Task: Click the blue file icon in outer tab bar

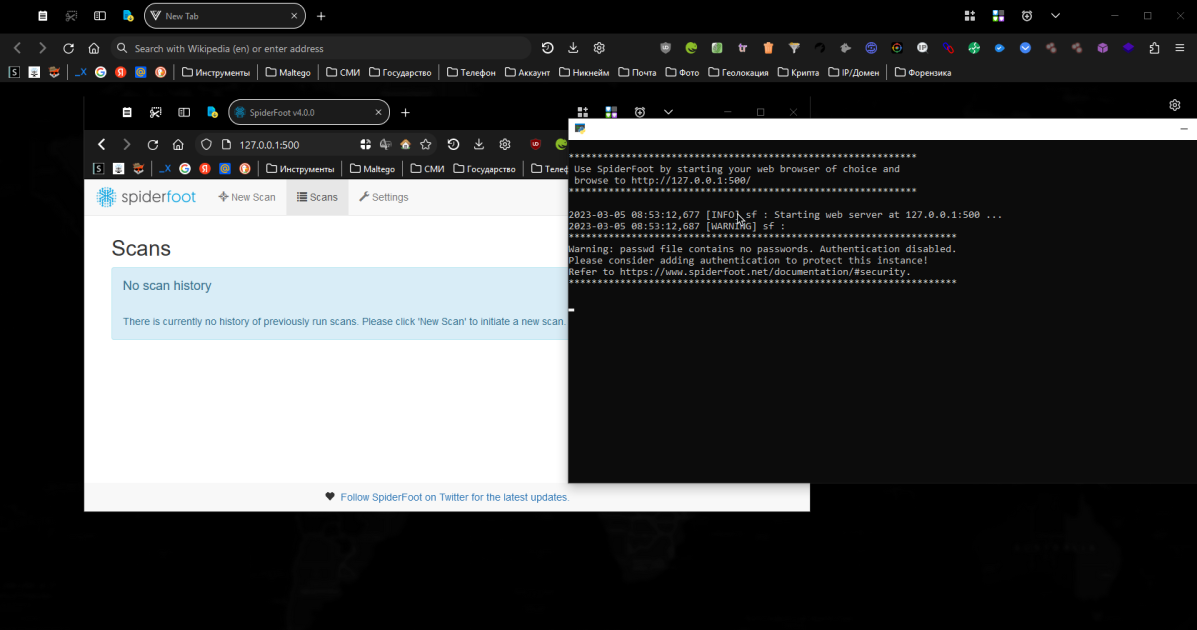Action: click(x=128, y=16)
